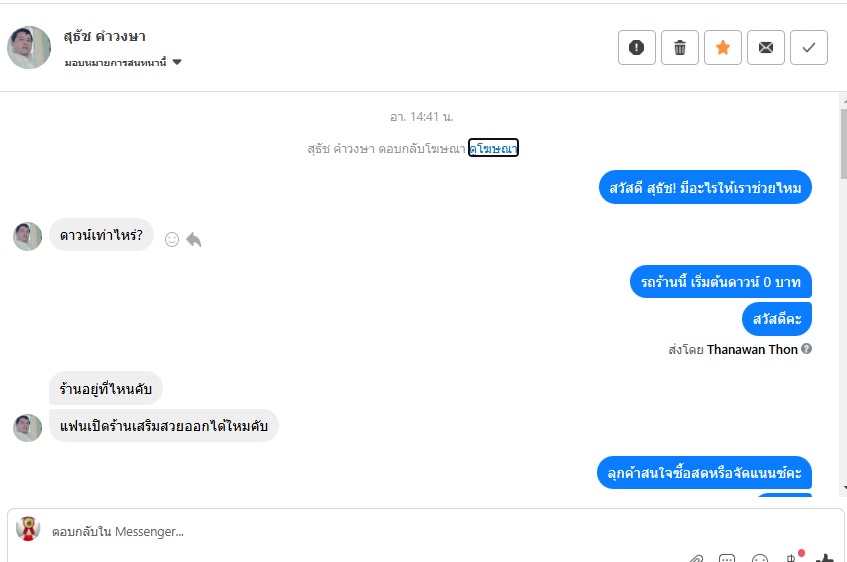Open info for sender Thanawan Thon

pos(806,349)
